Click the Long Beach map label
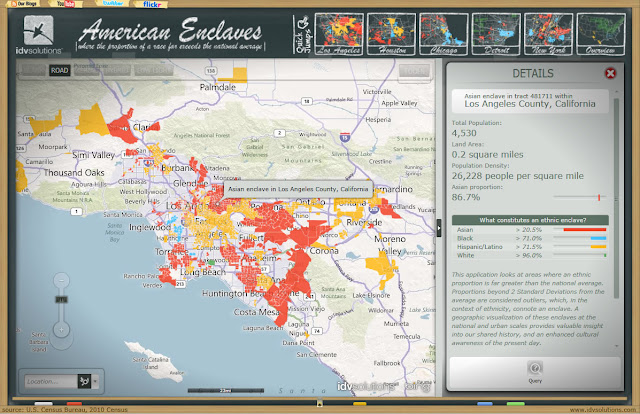 pyautogui.click(x=203, y=272)
